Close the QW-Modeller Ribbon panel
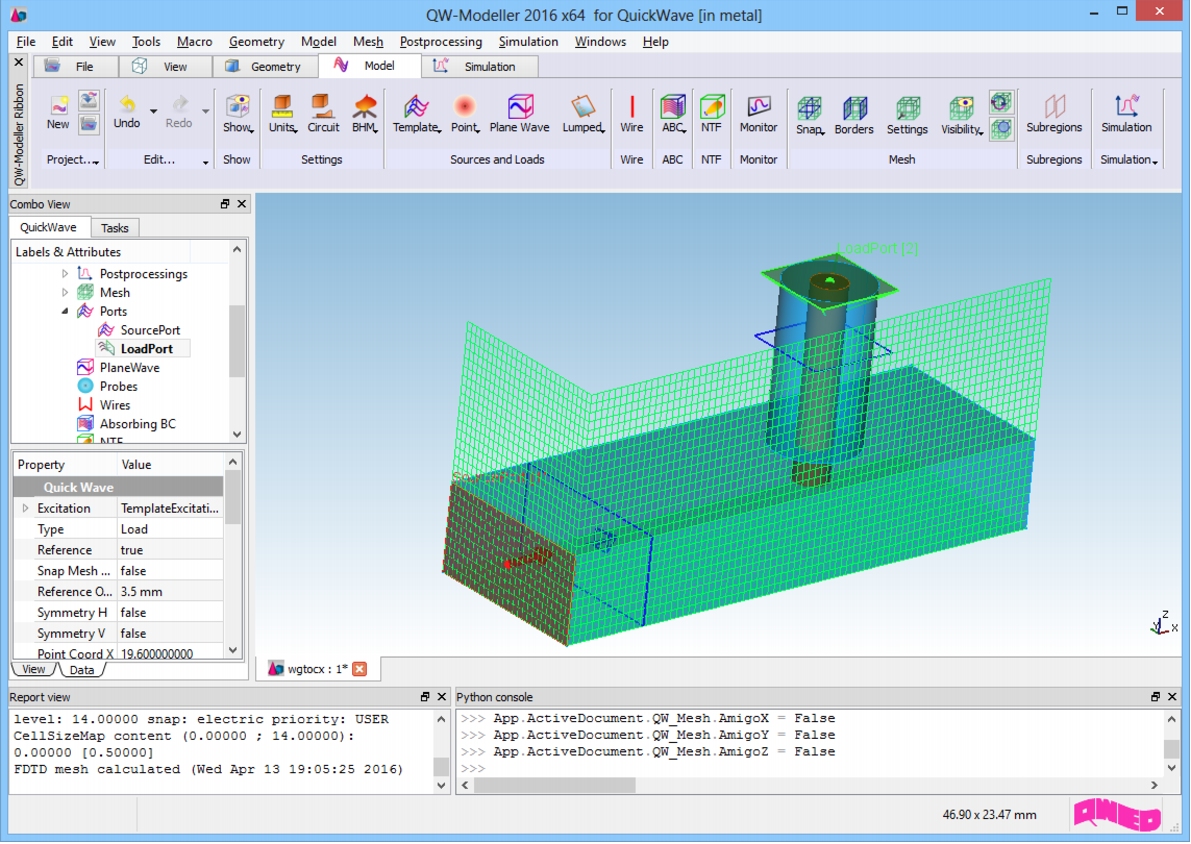 (19, 62)
